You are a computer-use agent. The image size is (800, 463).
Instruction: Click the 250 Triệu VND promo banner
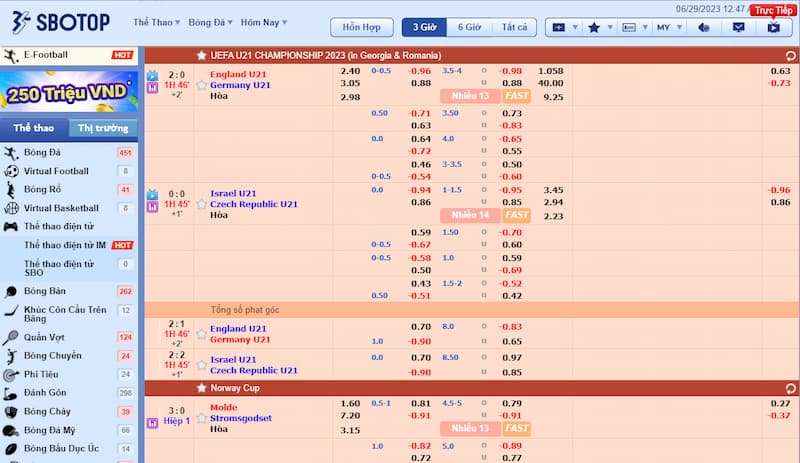70,93
